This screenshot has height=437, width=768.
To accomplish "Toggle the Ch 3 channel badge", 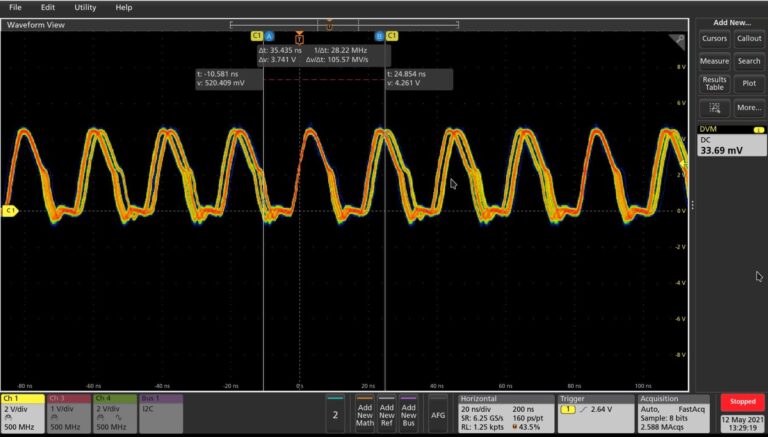I will 68,412.
